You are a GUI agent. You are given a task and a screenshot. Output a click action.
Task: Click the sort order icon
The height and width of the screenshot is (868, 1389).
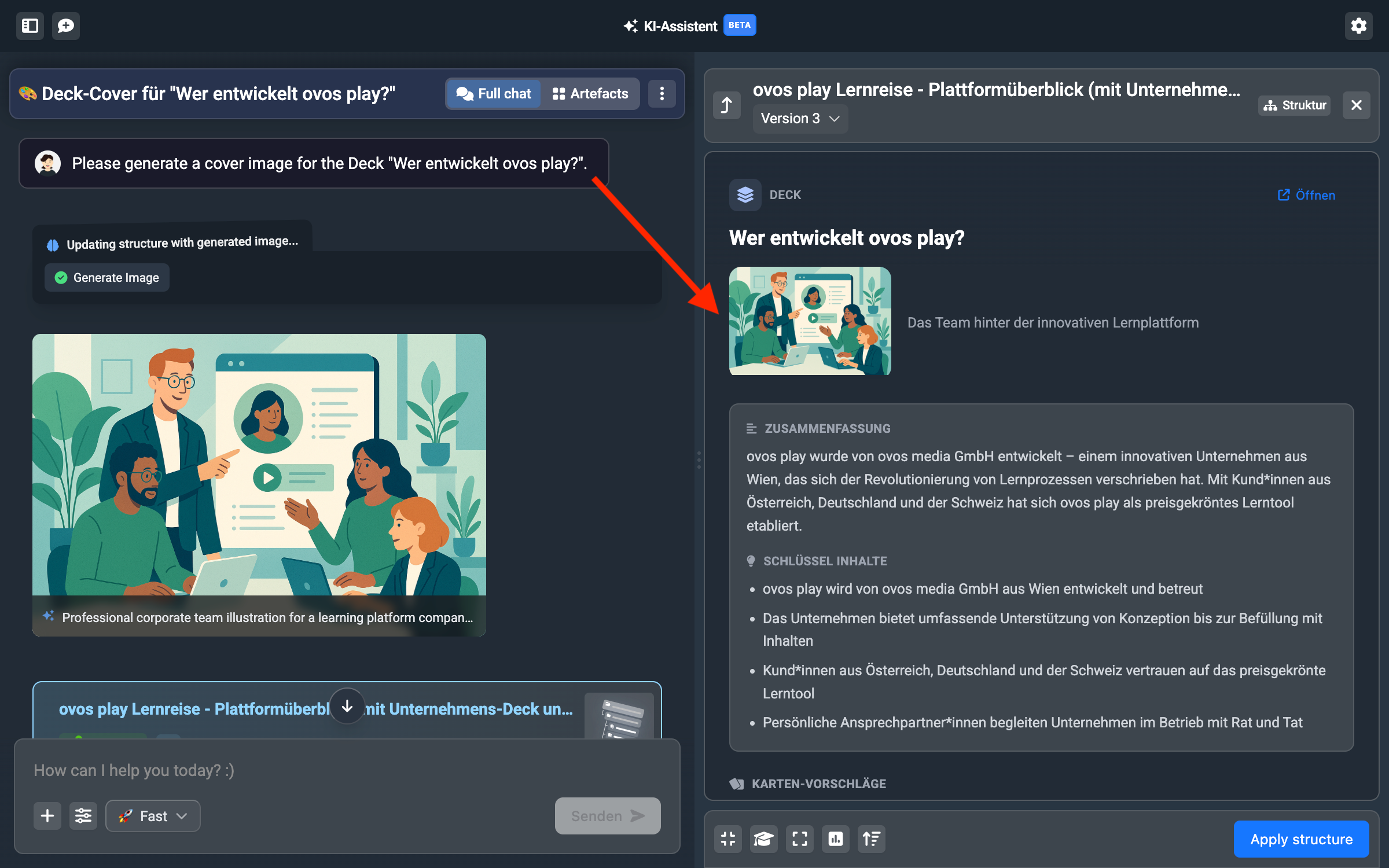tap(872, 838)
